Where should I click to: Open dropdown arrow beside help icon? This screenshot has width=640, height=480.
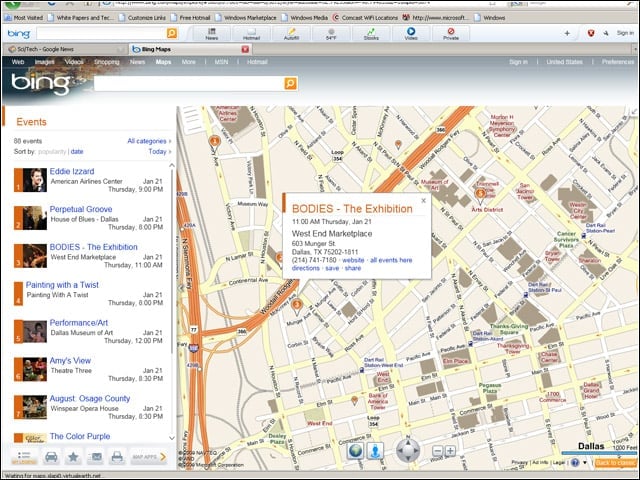point(585,462)
